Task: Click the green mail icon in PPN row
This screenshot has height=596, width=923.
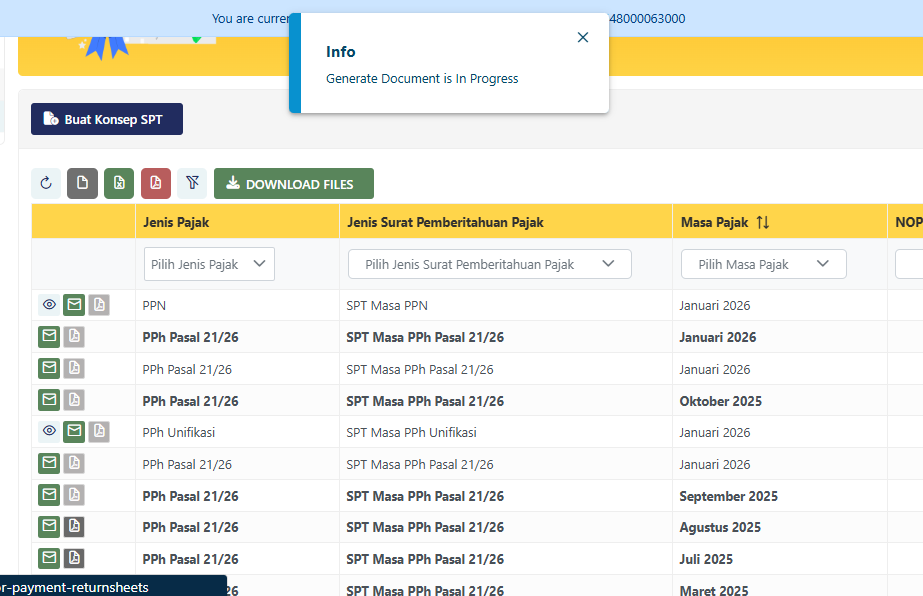Action: pyautogui.click(x=74, y=304)
